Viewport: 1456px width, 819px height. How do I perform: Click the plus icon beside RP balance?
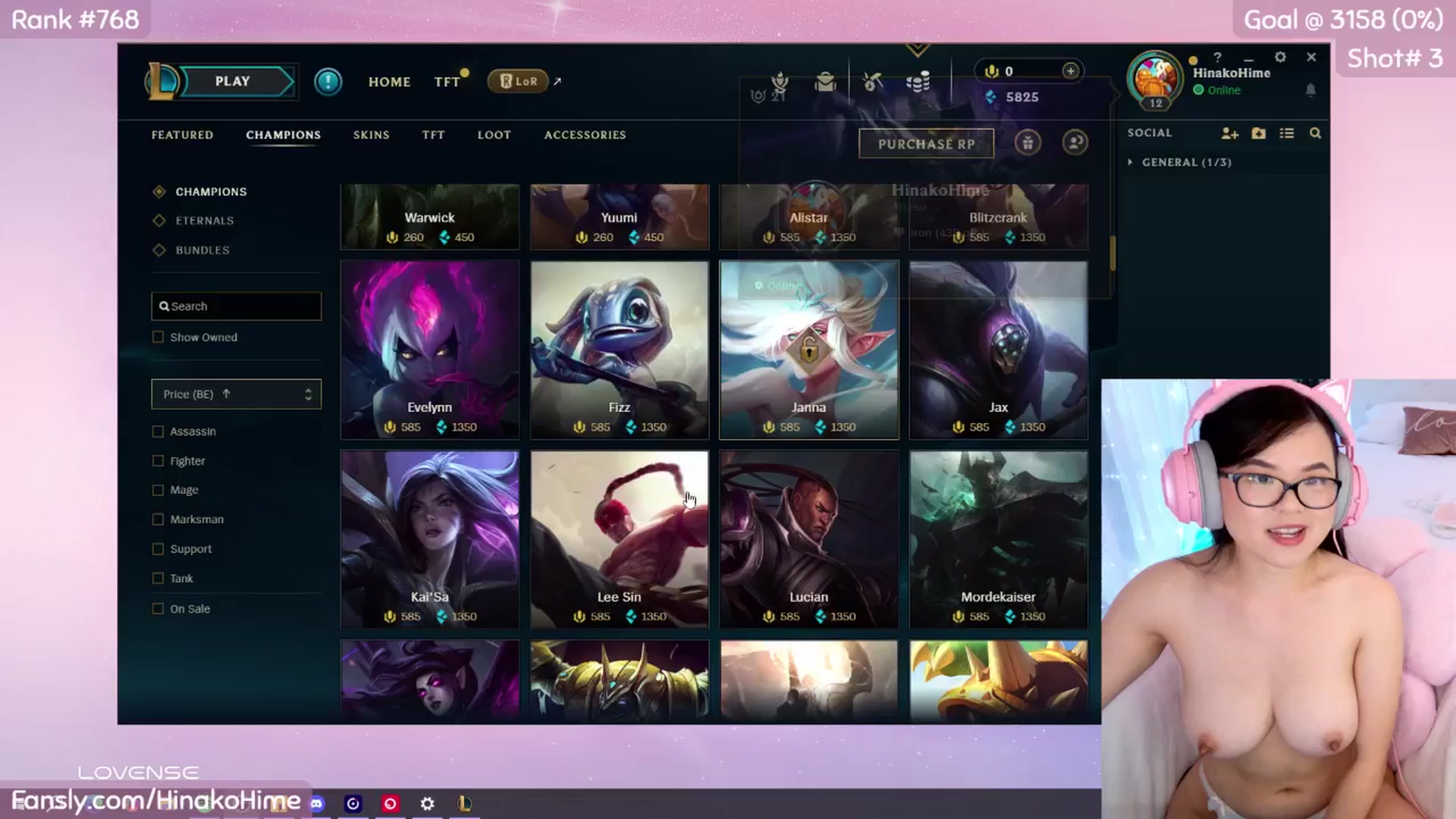point(1070,71)
